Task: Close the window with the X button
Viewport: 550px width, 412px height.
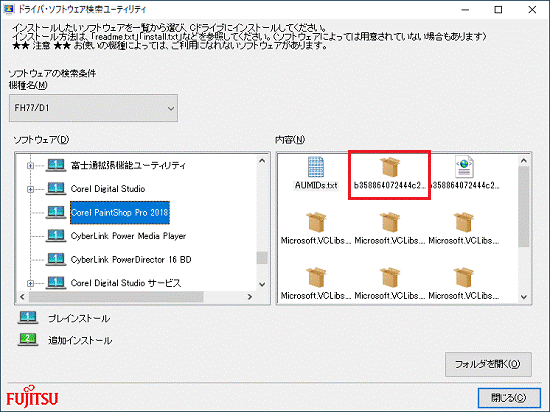Action: click(532, 10)
